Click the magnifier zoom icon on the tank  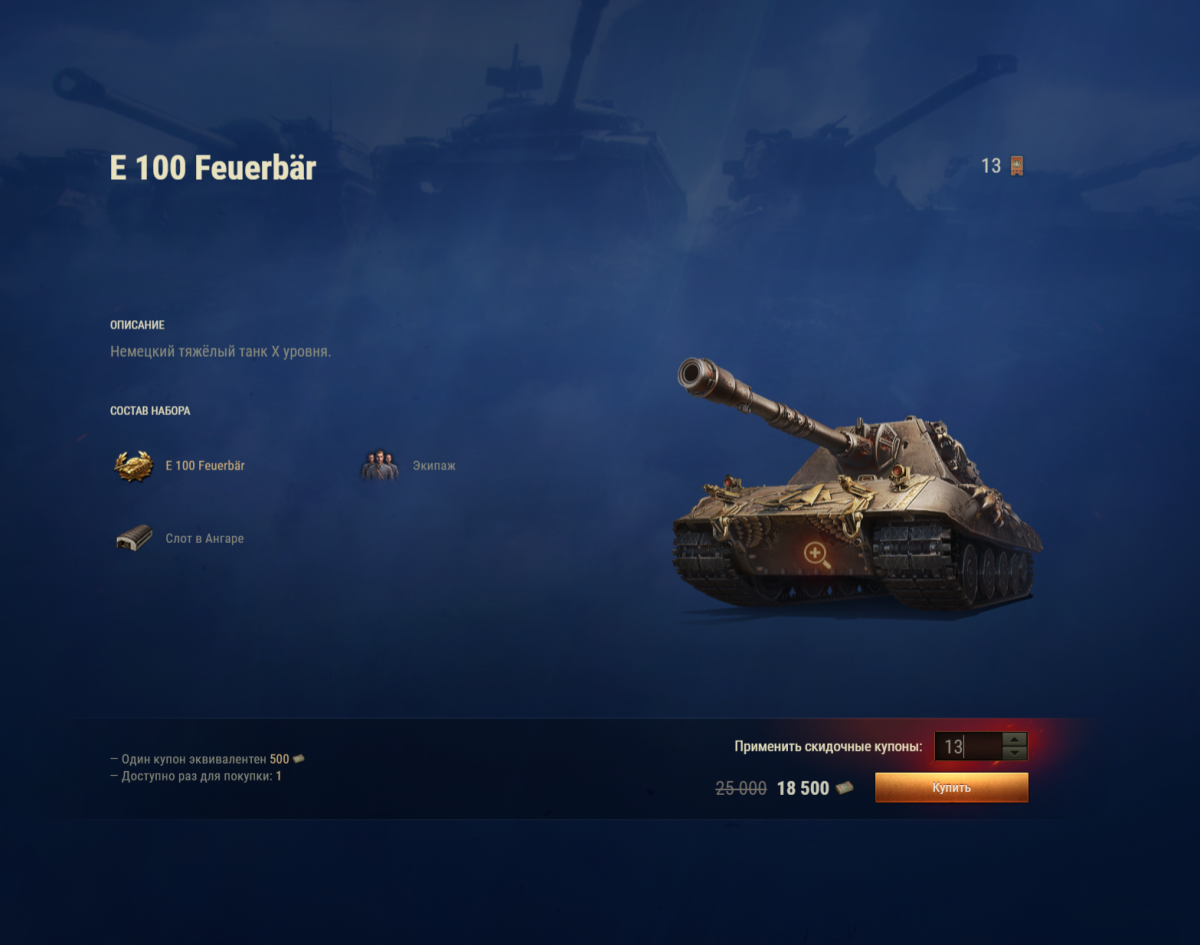817,555
